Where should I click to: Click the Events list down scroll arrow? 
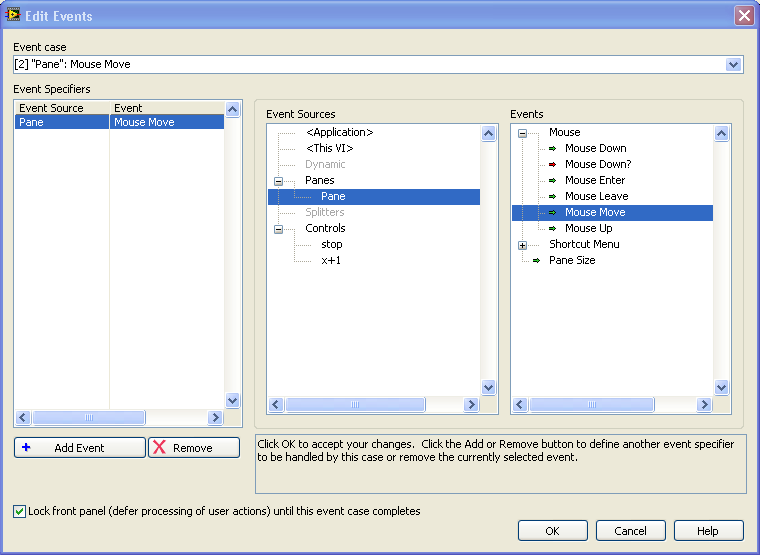pos(722,387)
